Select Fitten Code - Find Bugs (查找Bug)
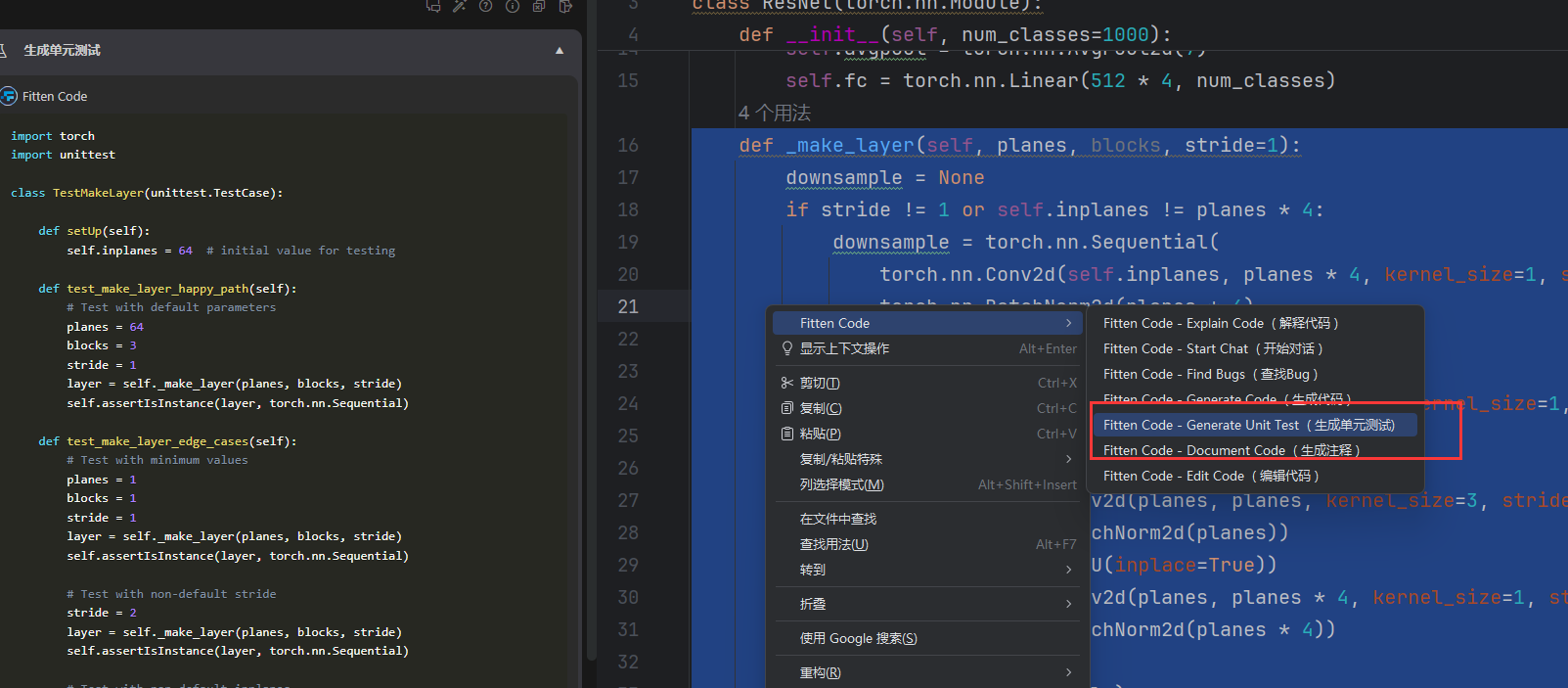The width and height of the screenshot is (1568, 688). (1256, 374)
